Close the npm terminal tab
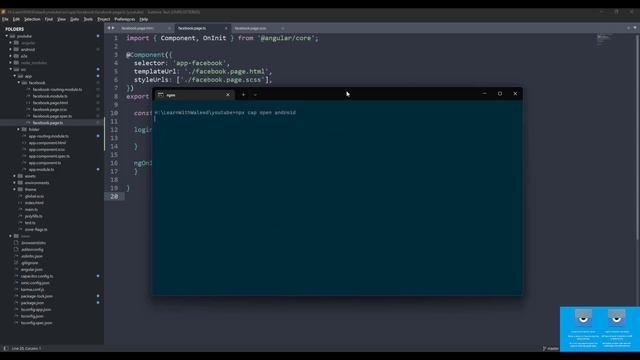The width and height of the screenshot is (640, 360). tap(228, 95)
